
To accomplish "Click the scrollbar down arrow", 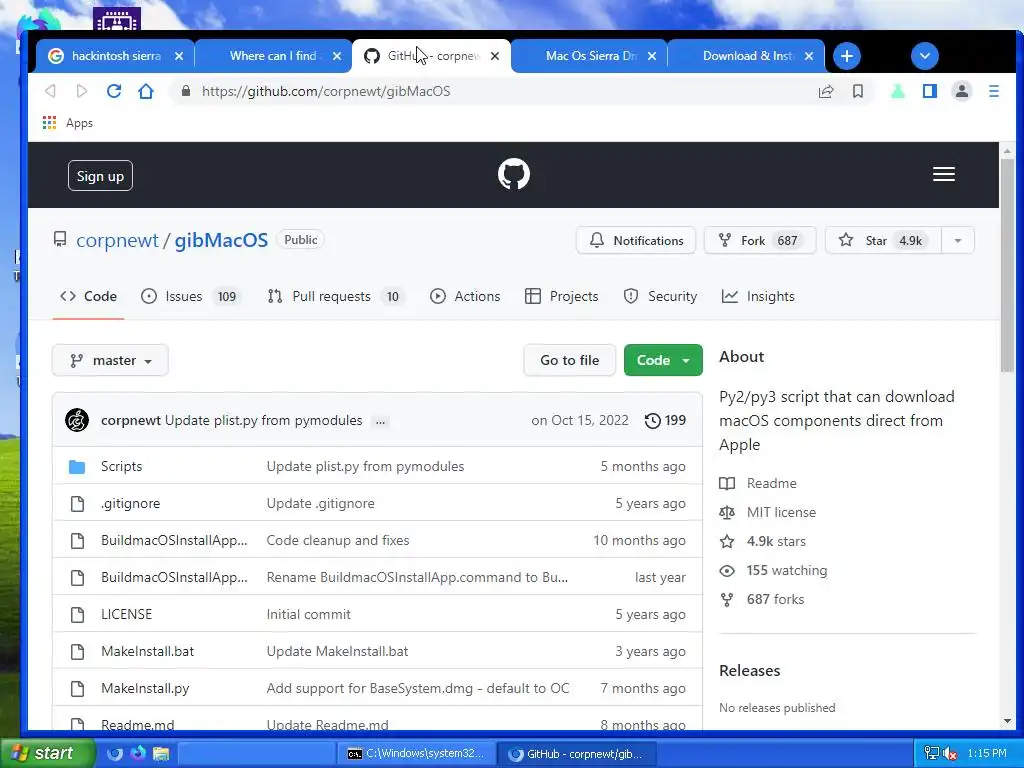I will point(1007,721).
